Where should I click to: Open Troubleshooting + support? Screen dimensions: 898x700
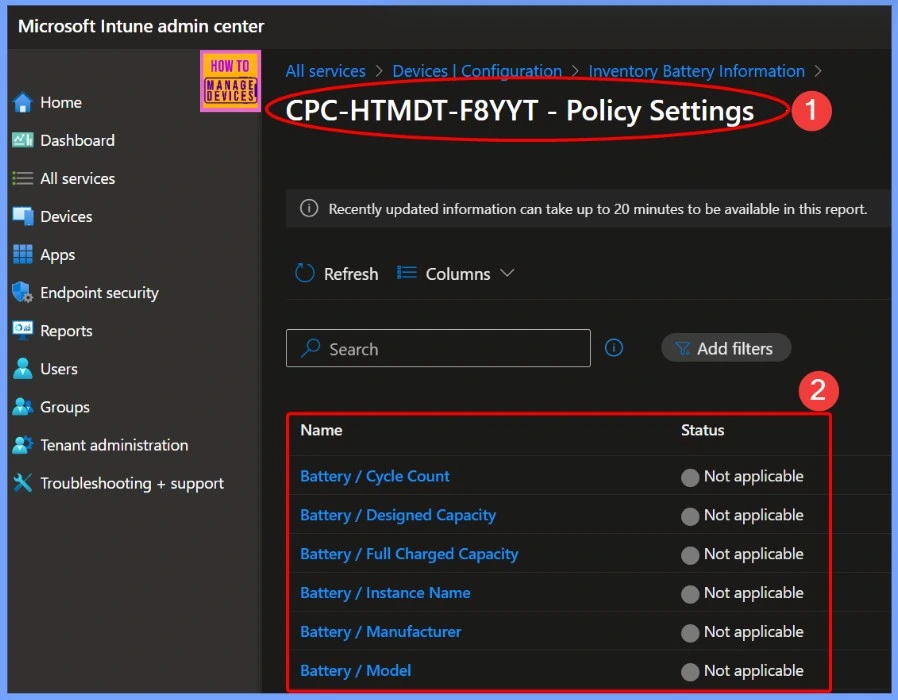(132, 483)
